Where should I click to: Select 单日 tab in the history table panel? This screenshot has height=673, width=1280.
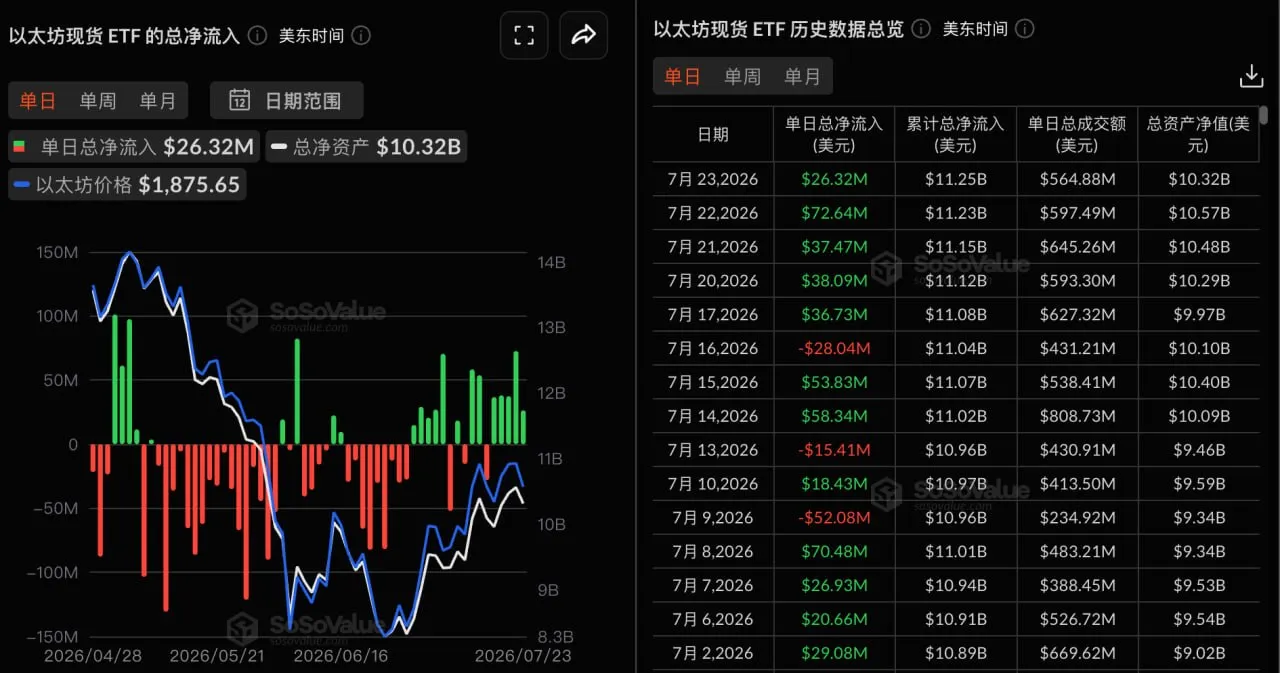[682, 77]
